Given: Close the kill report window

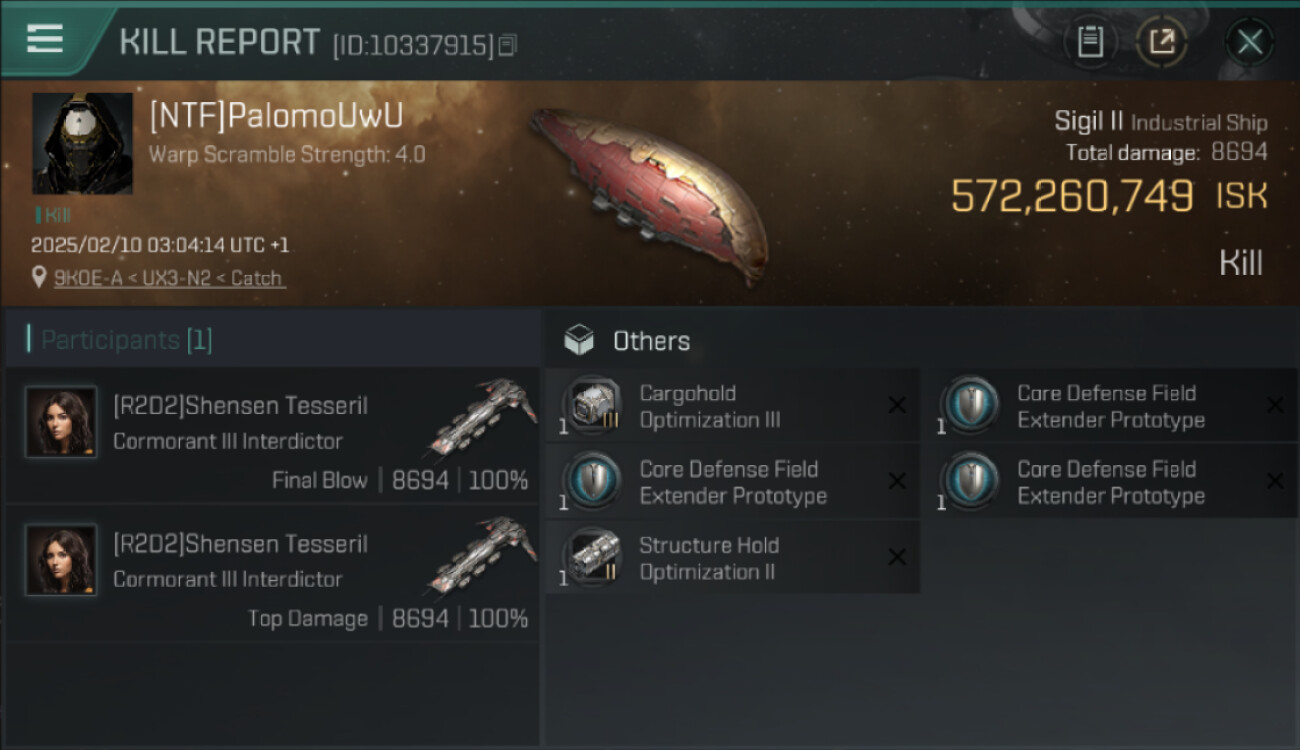Looking at the screenshot, I should coord(1249,42).
